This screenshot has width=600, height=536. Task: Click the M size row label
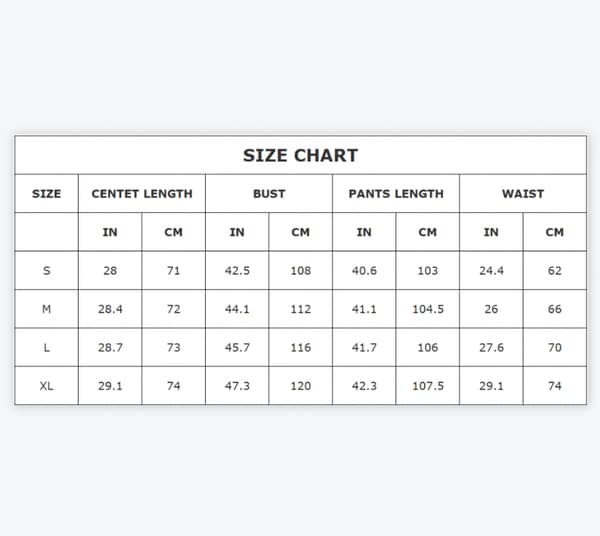pyautogui.click(x=46, y=309)
